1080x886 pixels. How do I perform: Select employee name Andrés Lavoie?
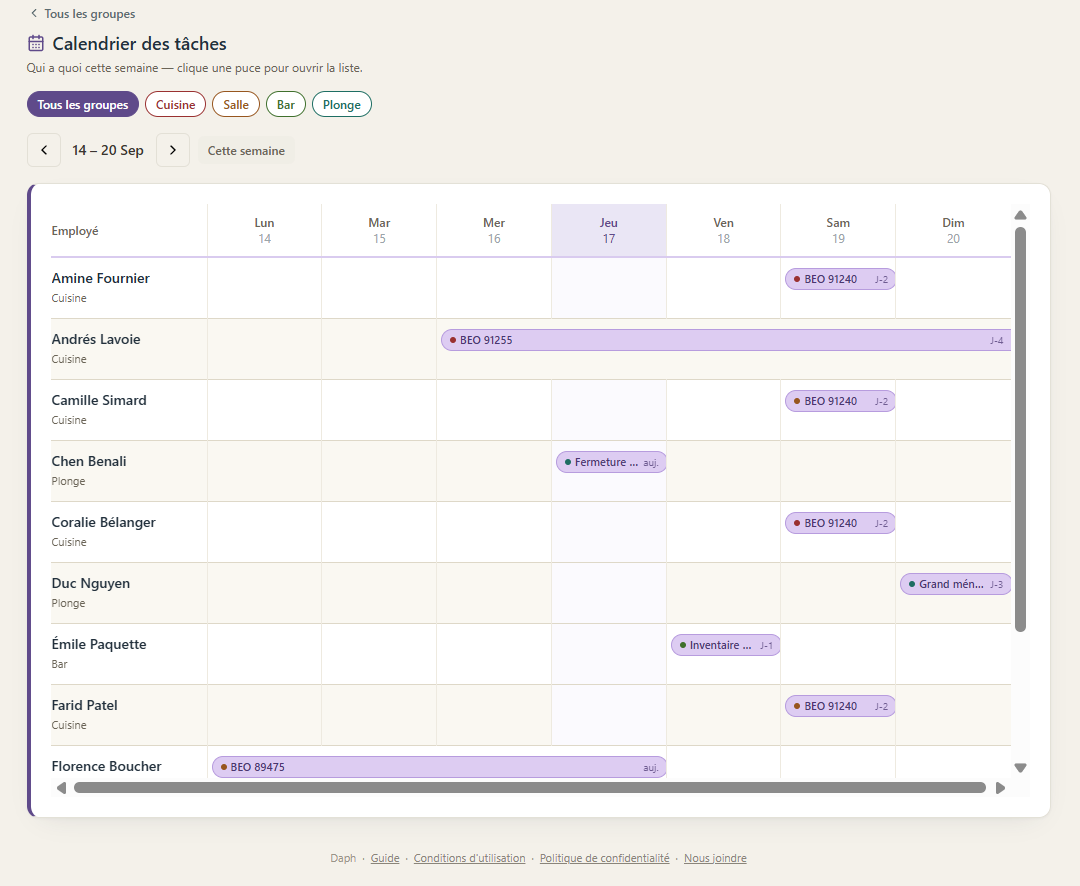pos(96,339)
